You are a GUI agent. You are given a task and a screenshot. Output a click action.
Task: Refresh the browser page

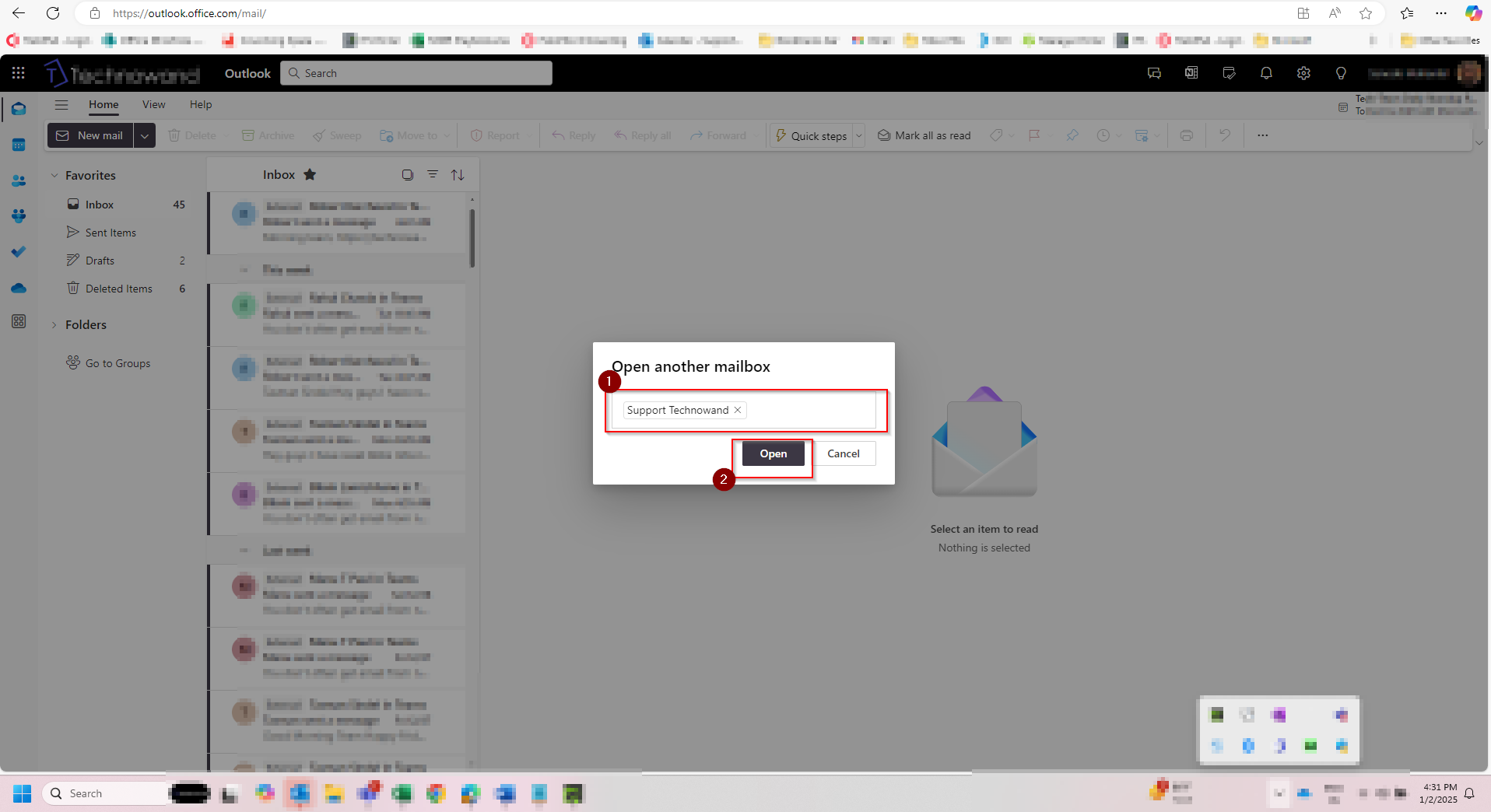coord(53,13)
